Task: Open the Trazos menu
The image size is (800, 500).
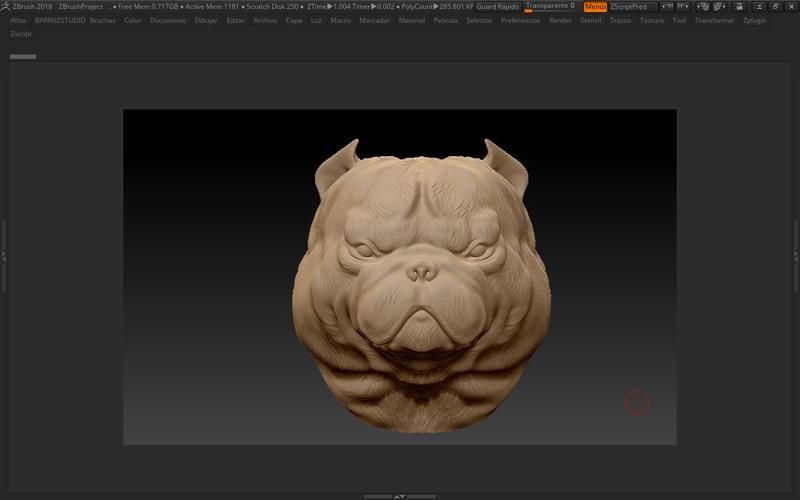Action: pyautogui.click(x=620, y=20)
